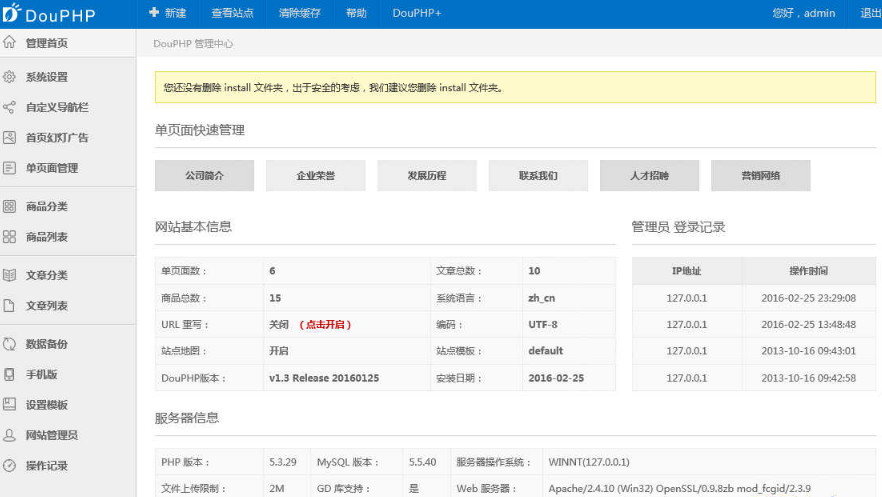The width and height of the screenshot is (882, 497).
Task: Click the book icon for 文章分类
Action: point(9,275)
